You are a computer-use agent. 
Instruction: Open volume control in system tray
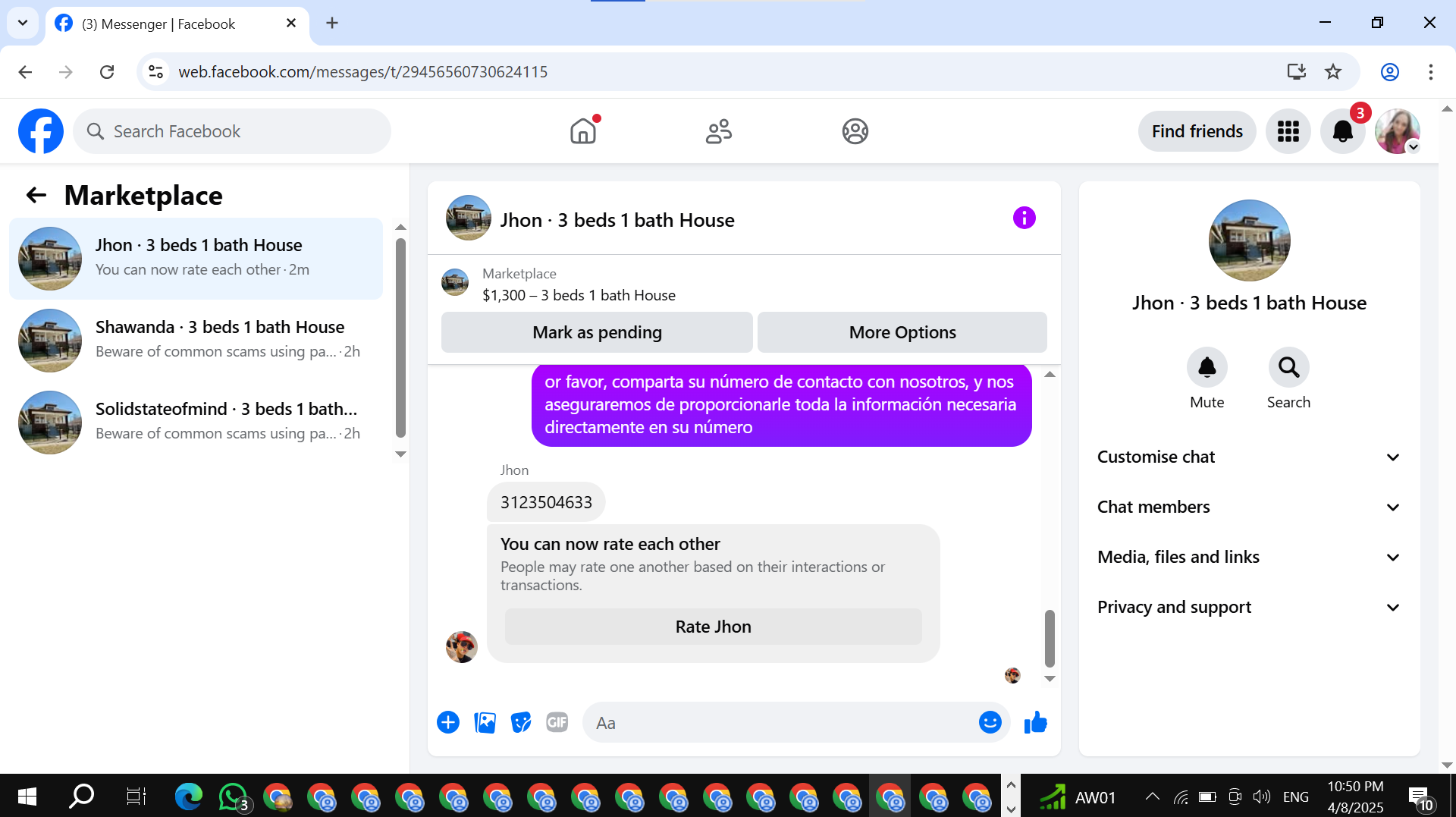(1262, 797)
